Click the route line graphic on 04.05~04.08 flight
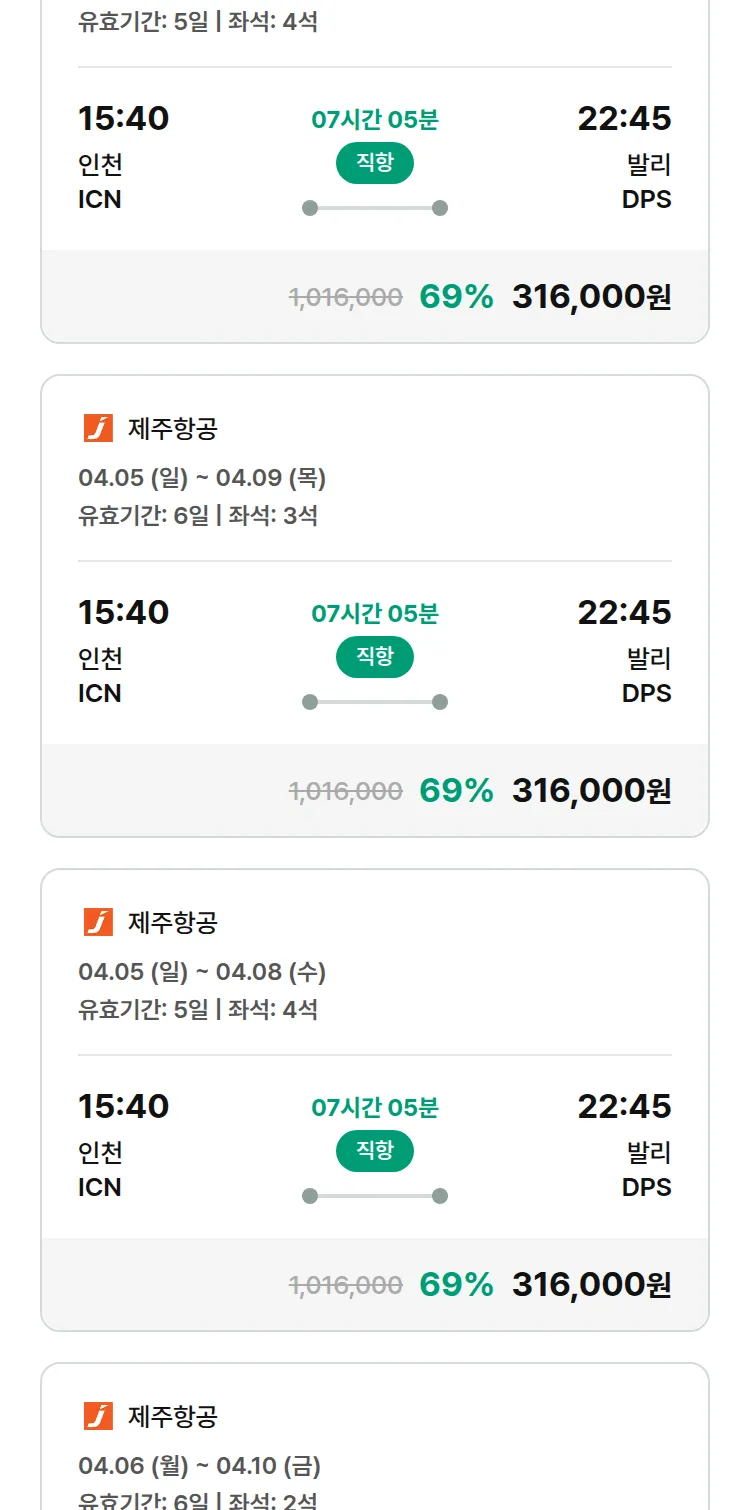The width and height of the screenshot is (750, 1510). tap(375, 1196)
